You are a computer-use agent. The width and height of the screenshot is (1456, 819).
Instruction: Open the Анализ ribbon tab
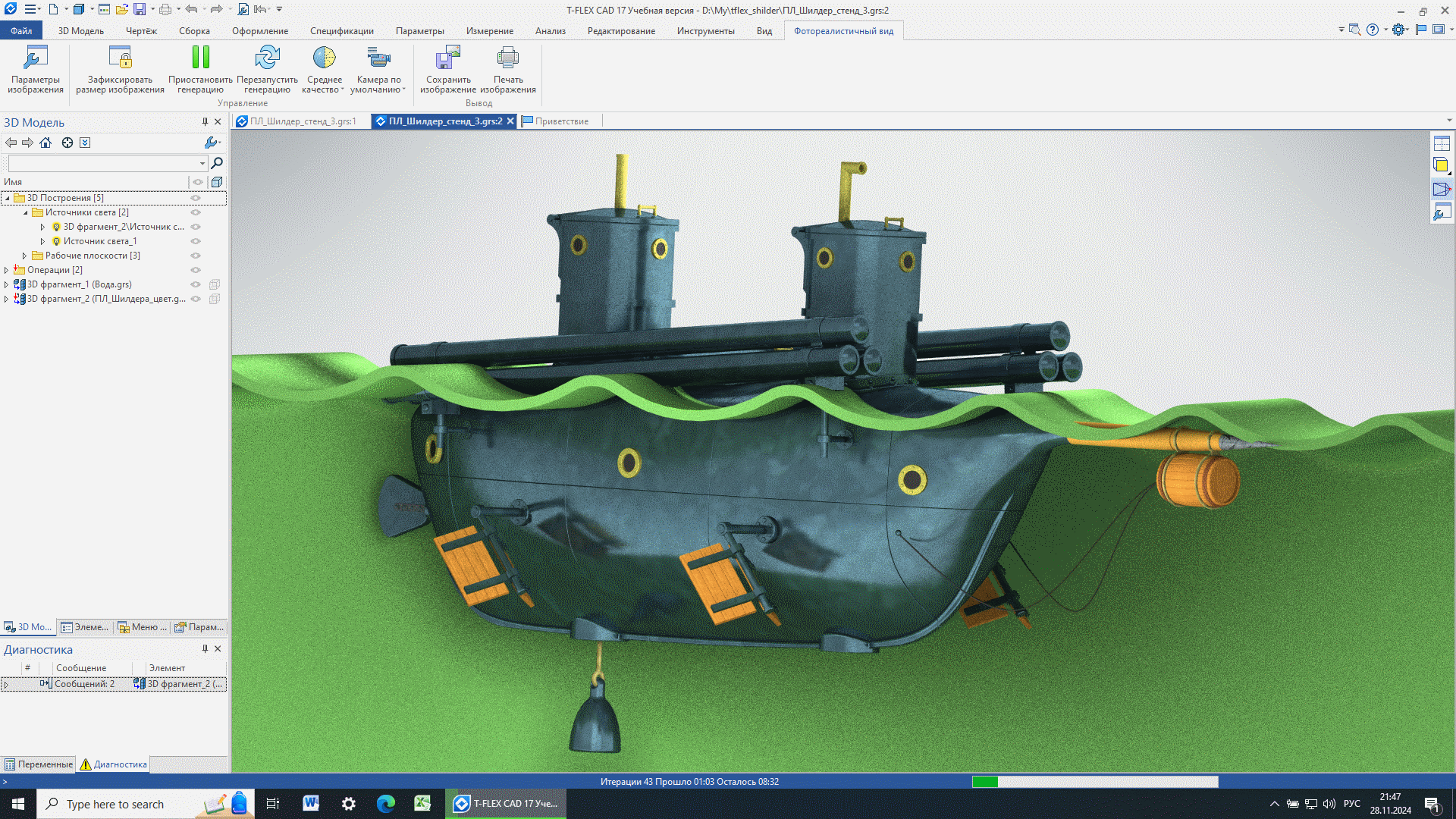pyautogui.click(x=550, y=31)
